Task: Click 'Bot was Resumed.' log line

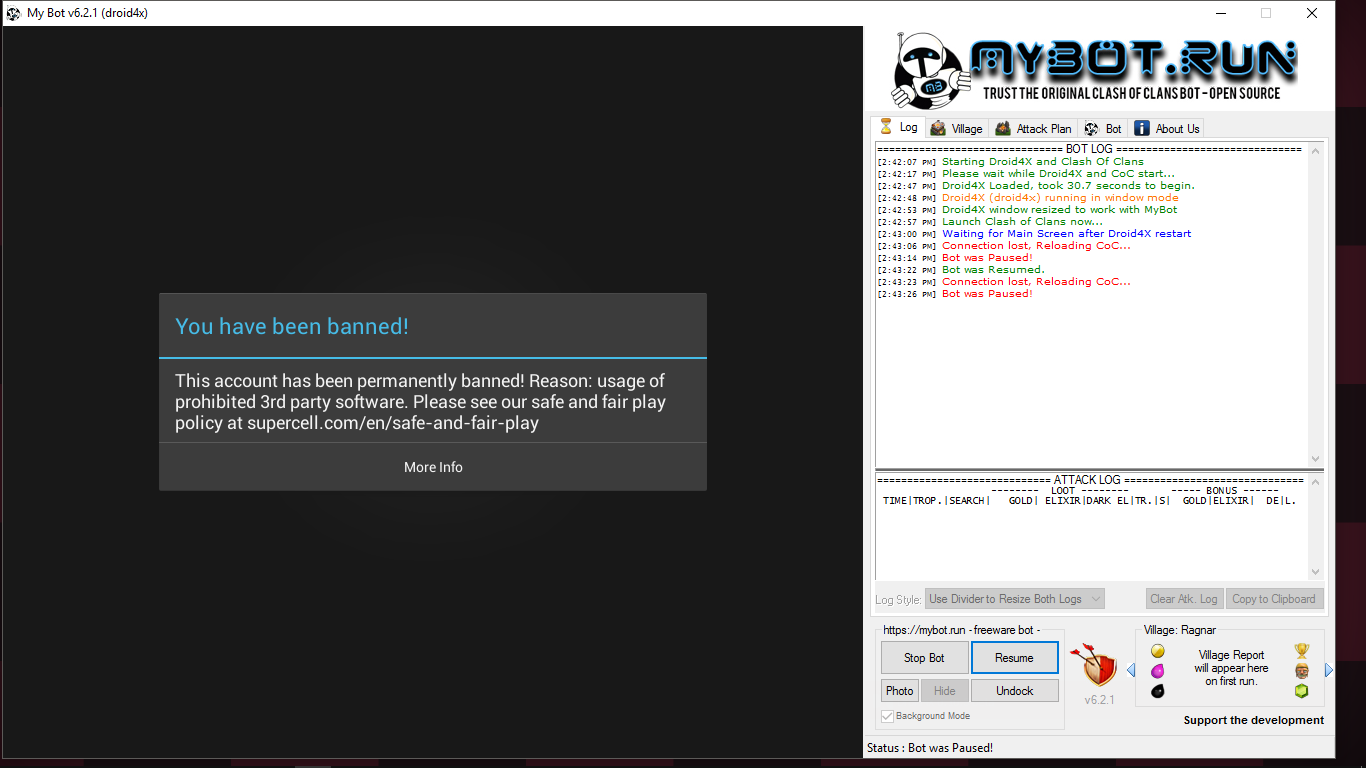Action: tap(993, 269)
